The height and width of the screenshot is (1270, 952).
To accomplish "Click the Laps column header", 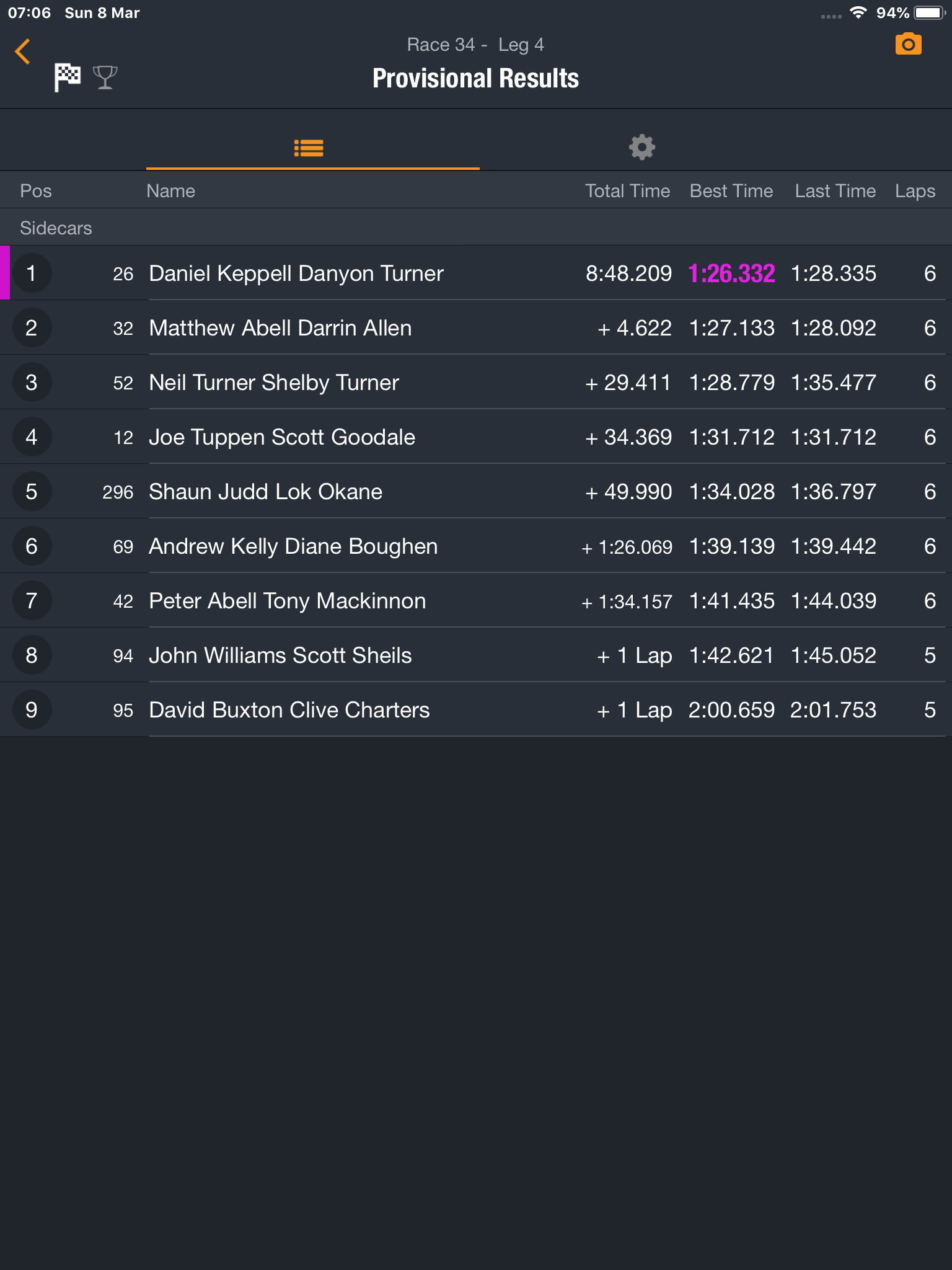I will [915, 191].
